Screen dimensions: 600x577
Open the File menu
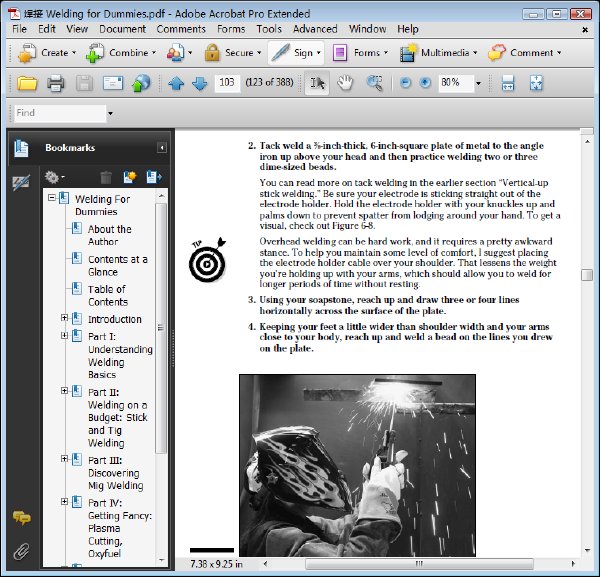point(19,29)
